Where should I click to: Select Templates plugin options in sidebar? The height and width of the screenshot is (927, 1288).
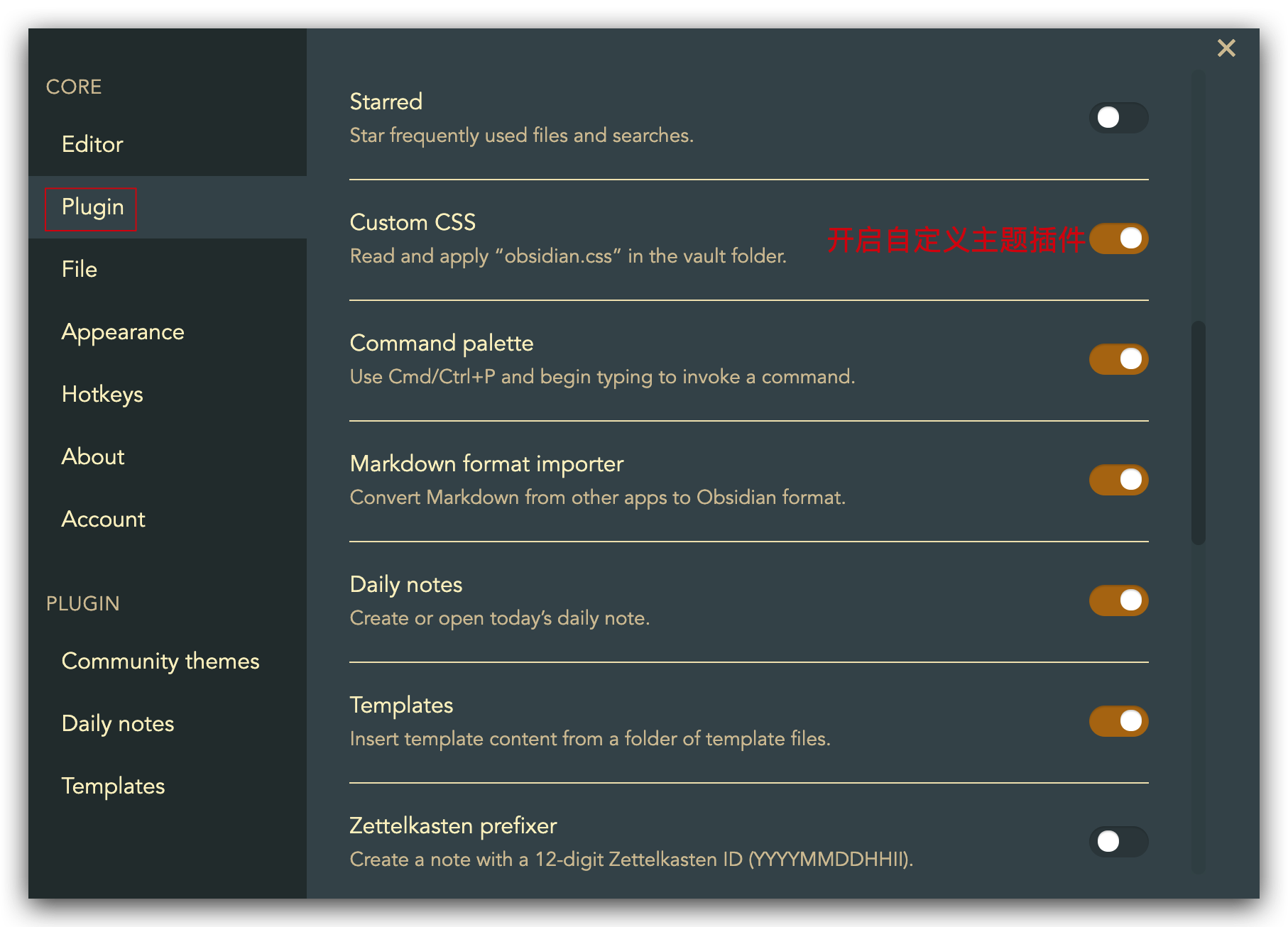click(x=114, y=786)
